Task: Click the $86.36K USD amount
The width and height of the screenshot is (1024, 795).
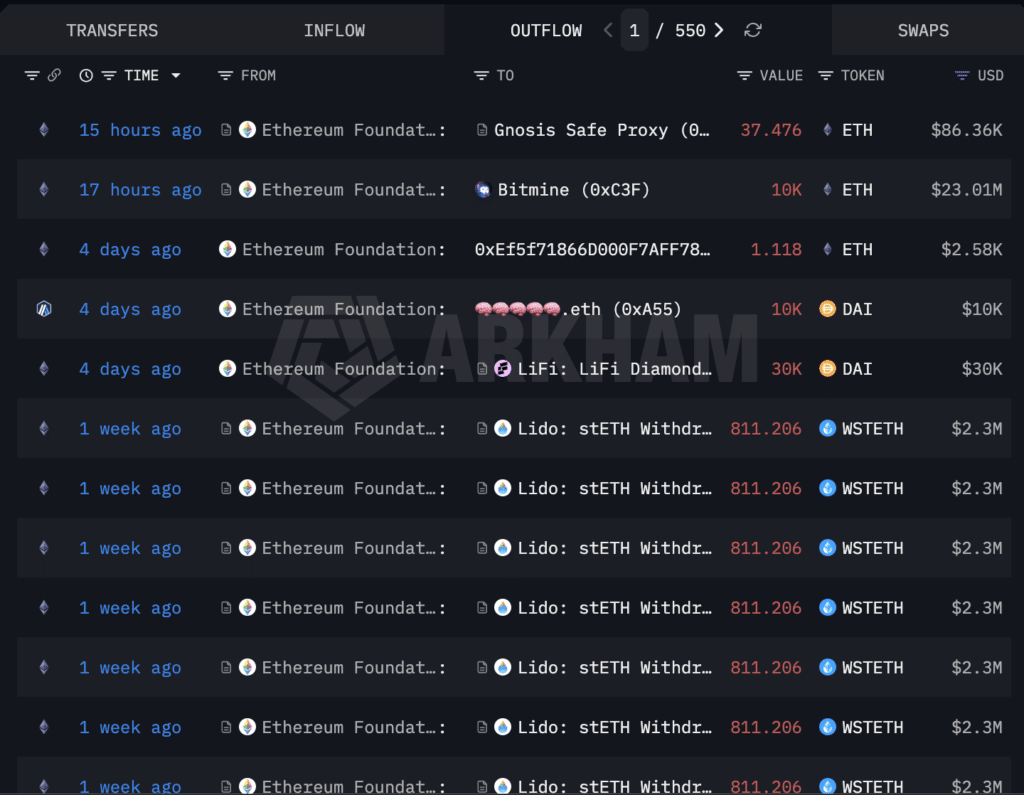Action: click(966, 130)
